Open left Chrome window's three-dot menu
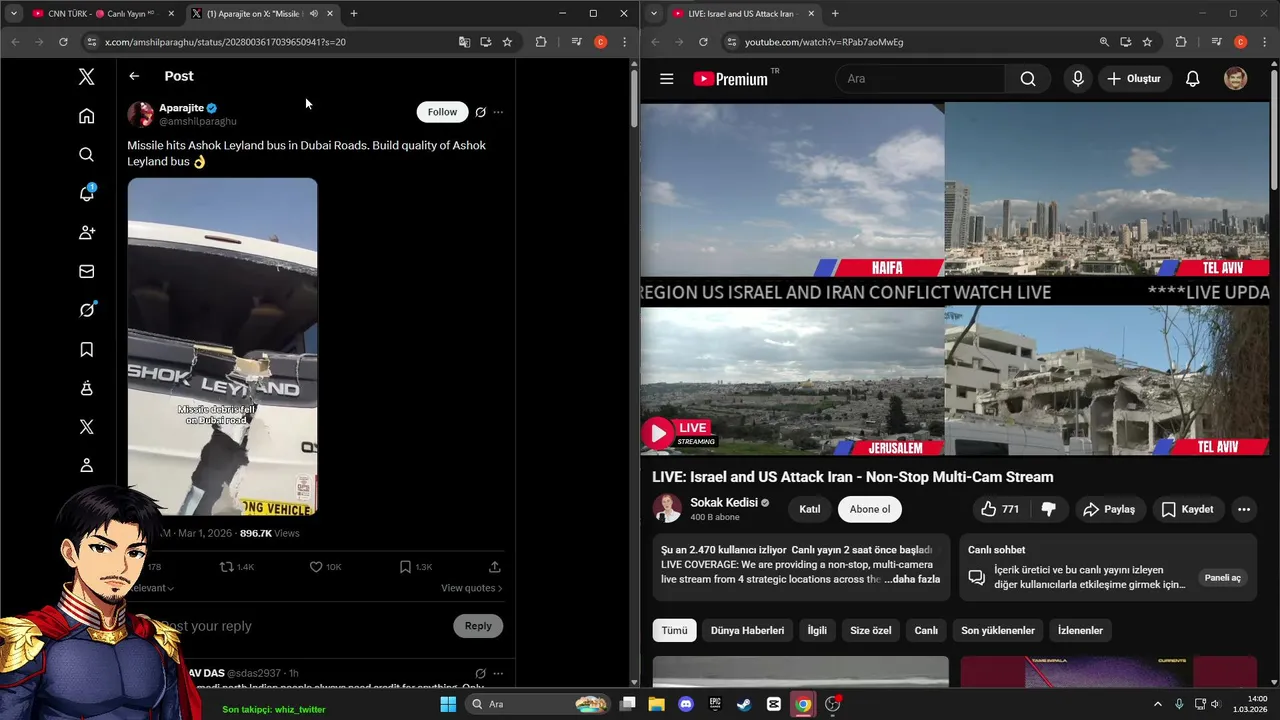Screen dimensions: 1280x720 click(x=624, y=42)
